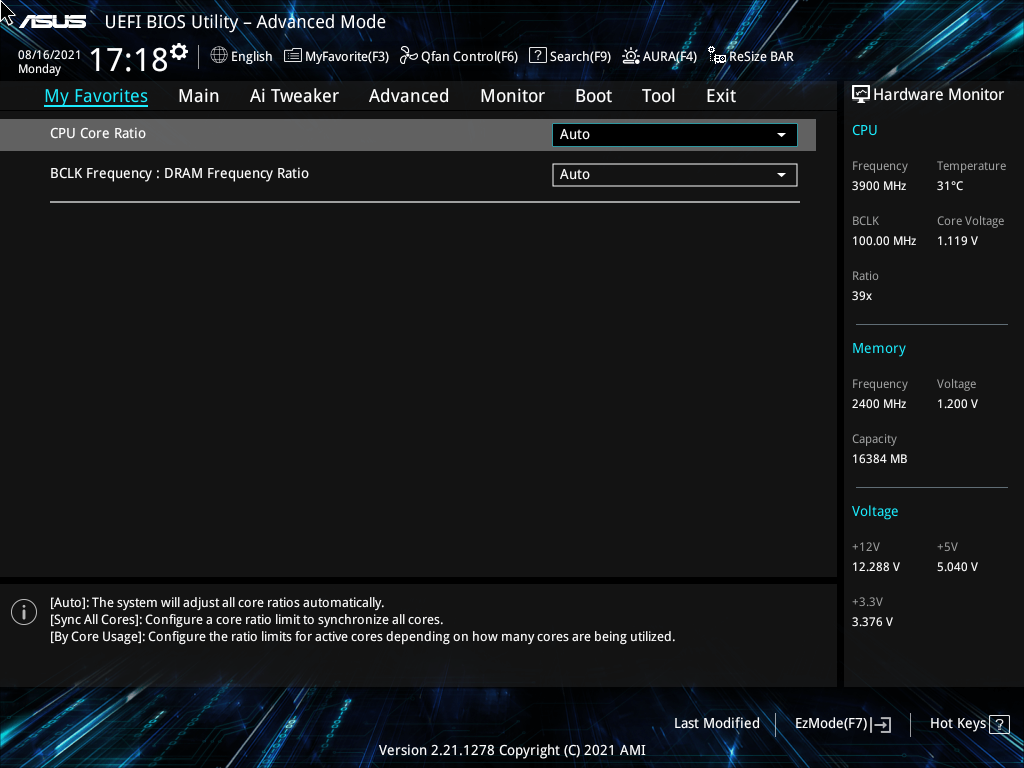Image resolution: width=1024 pixels, height=768 pixels.
Task: Click the Voltage section heading
Action: click(875, 511)
